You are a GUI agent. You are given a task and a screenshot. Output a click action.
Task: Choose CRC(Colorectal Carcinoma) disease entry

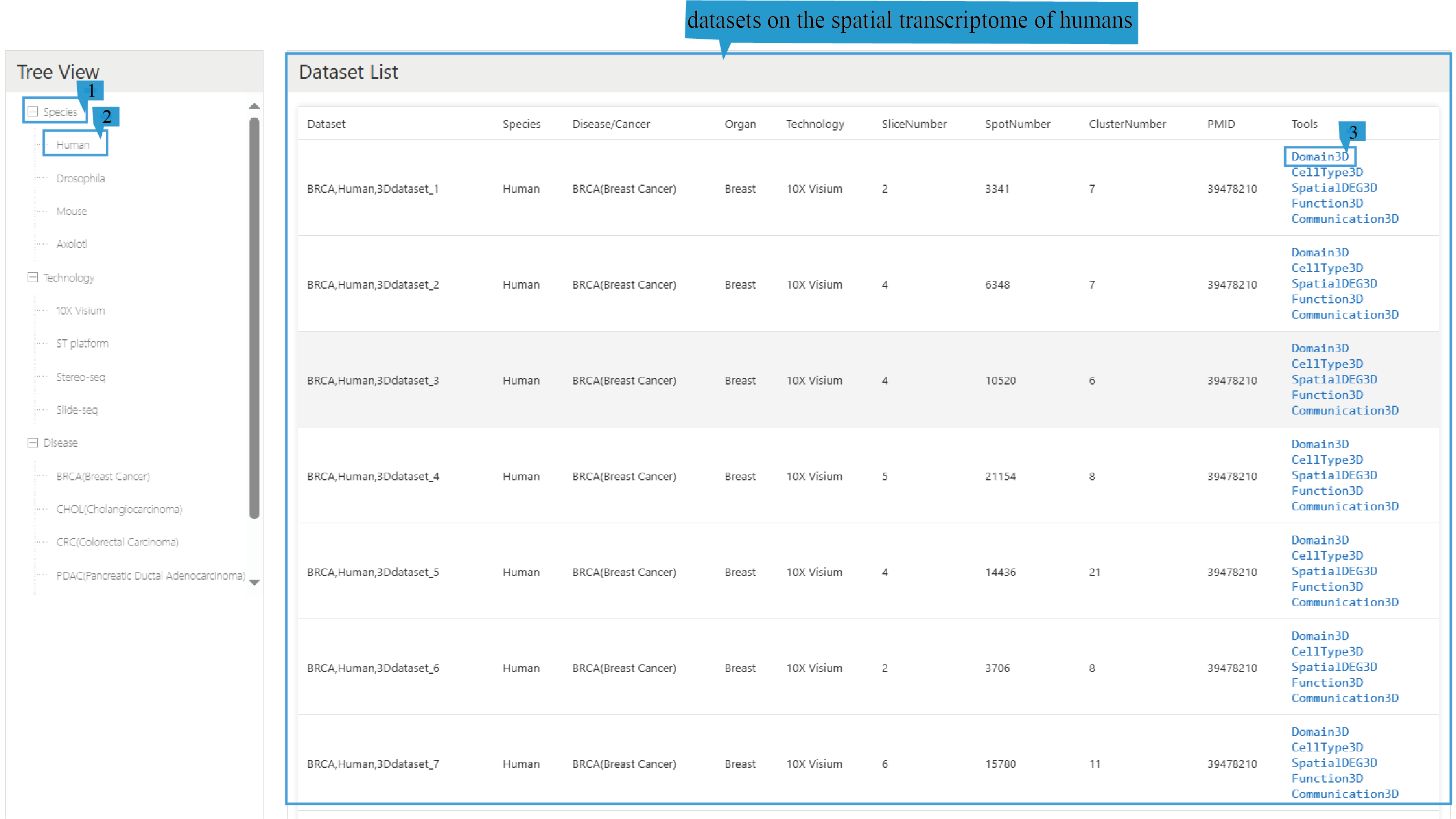click(x=117, y=542)
